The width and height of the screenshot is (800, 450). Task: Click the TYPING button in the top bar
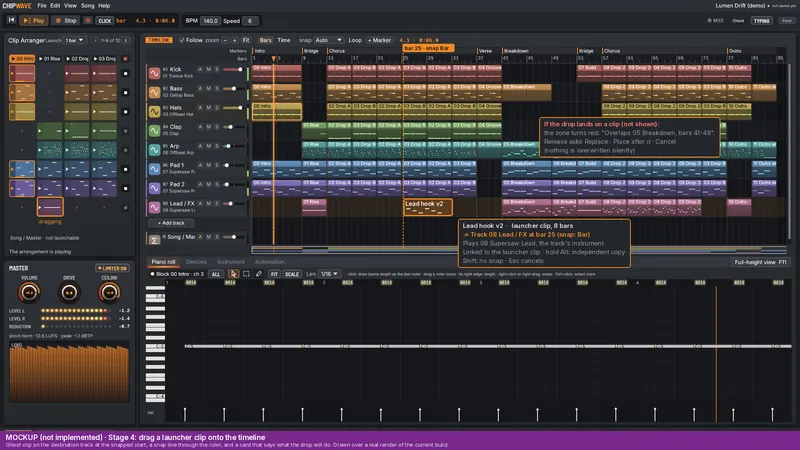[x=762, y=21]
